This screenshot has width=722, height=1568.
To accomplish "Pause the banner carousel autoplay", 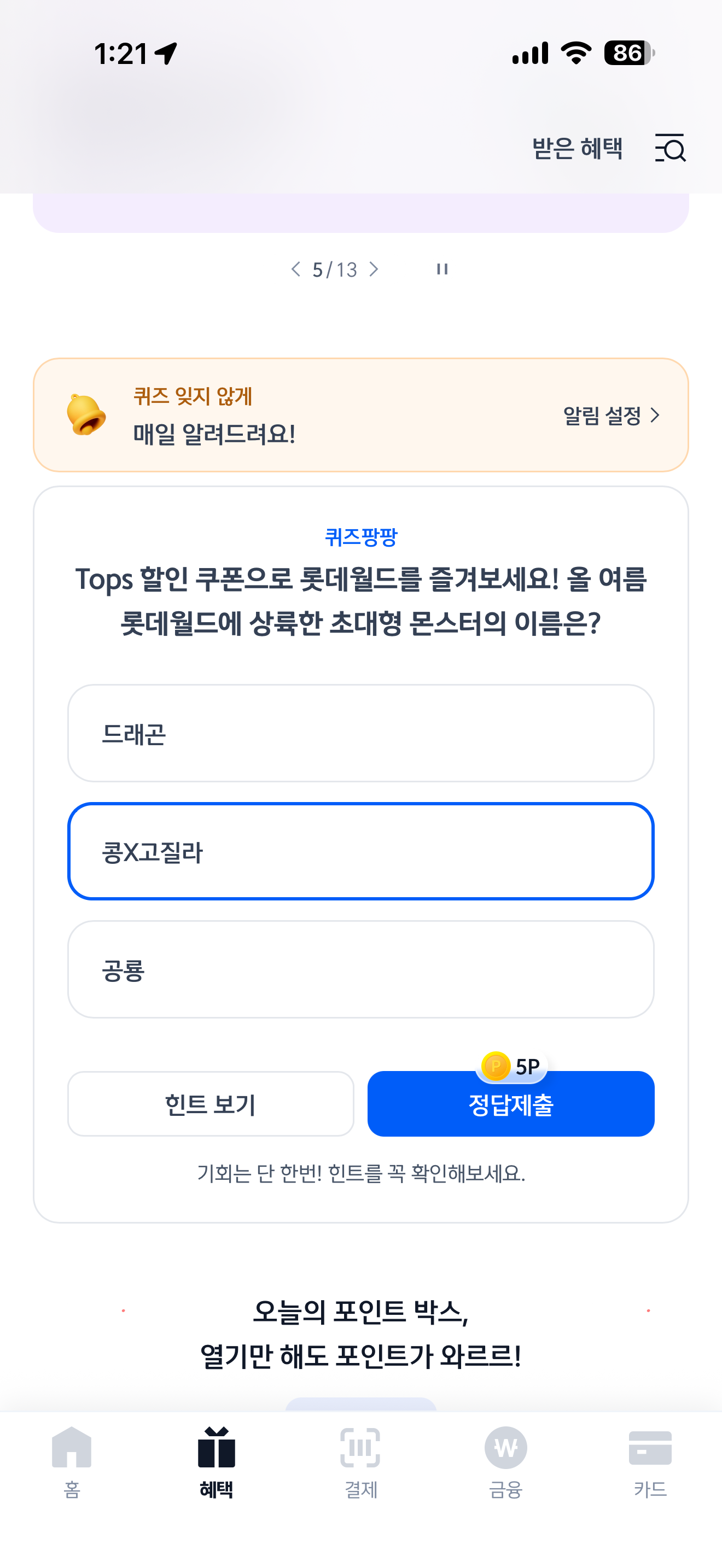I will pos(442,269).
